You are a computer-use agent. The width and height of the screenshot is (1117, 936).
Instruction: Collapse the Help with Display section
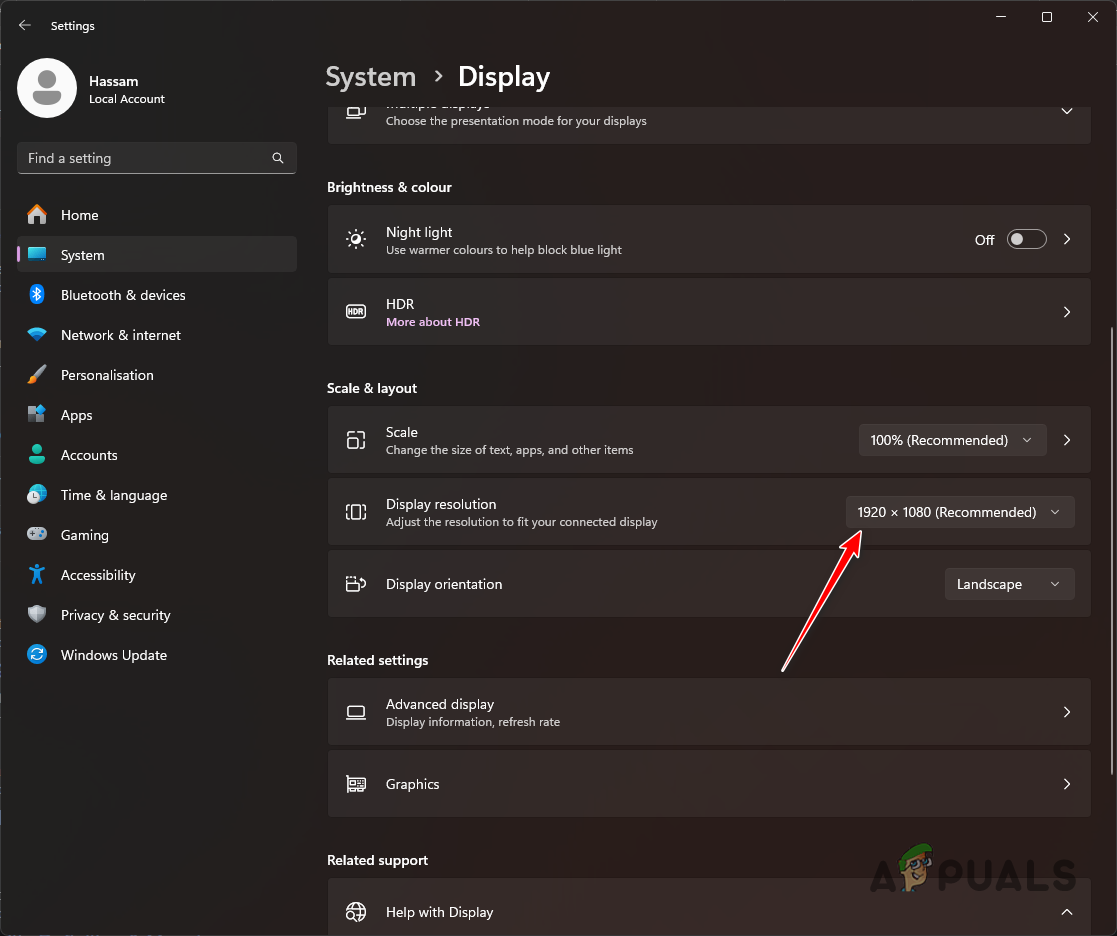[x=1066, y=912]
